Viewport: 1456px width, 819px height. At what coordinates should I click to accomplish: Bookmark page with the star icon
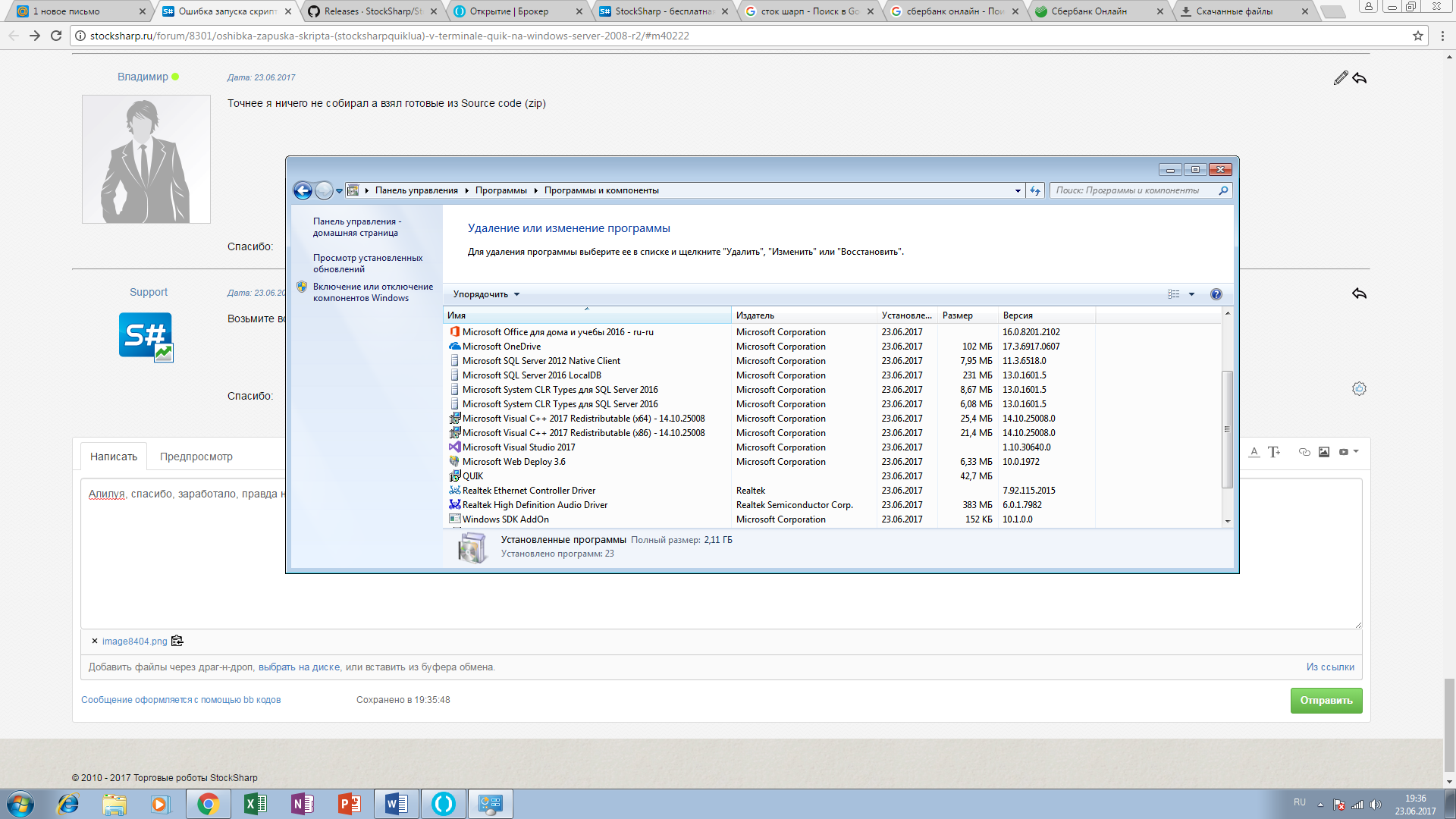[x=1417, y=36]
